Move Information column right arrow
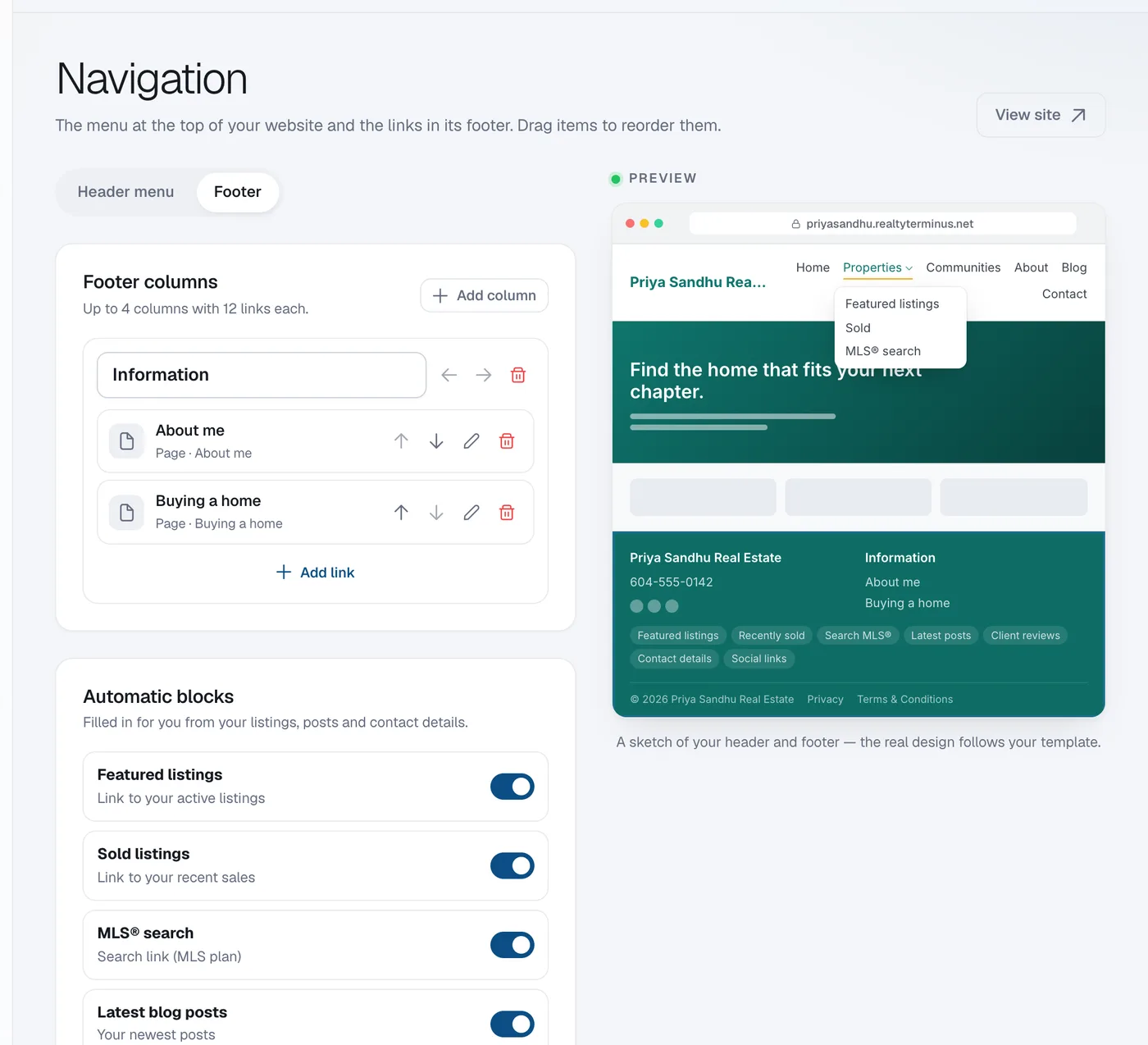The image size is (1148, 1045). point(484,375)
